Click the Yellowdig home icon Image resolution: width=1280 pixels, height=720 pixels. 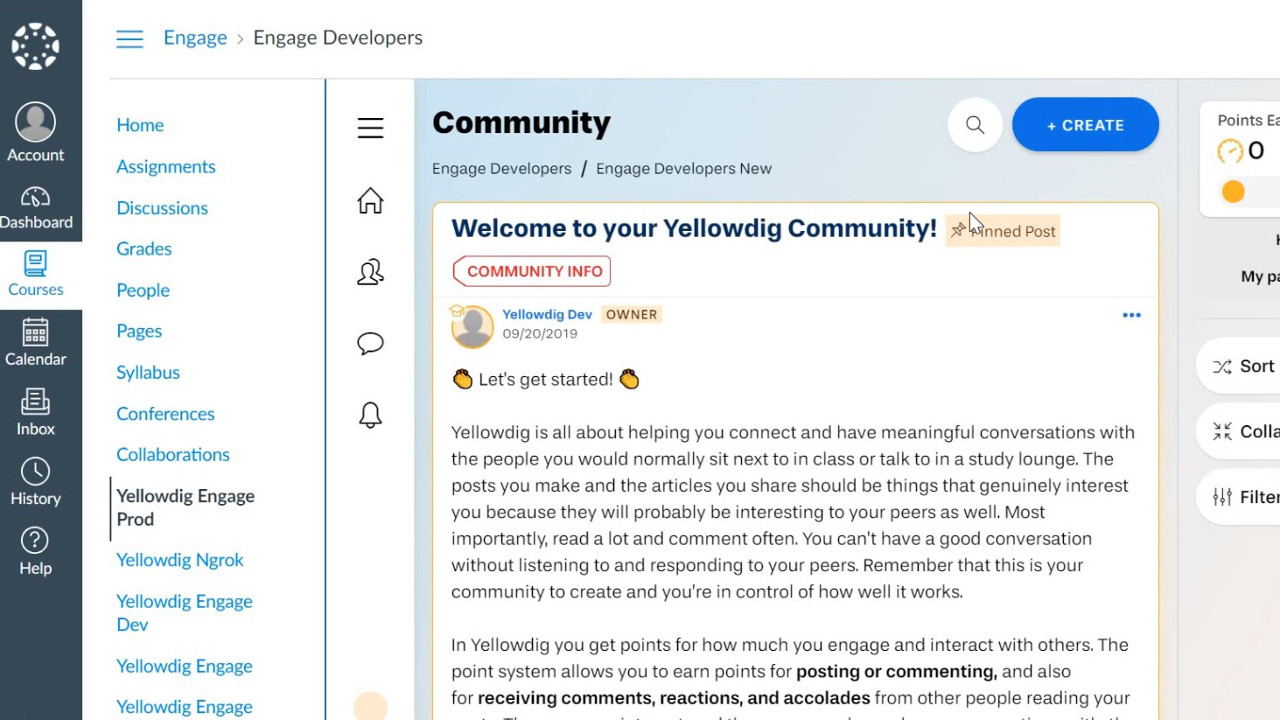(370, 201)
